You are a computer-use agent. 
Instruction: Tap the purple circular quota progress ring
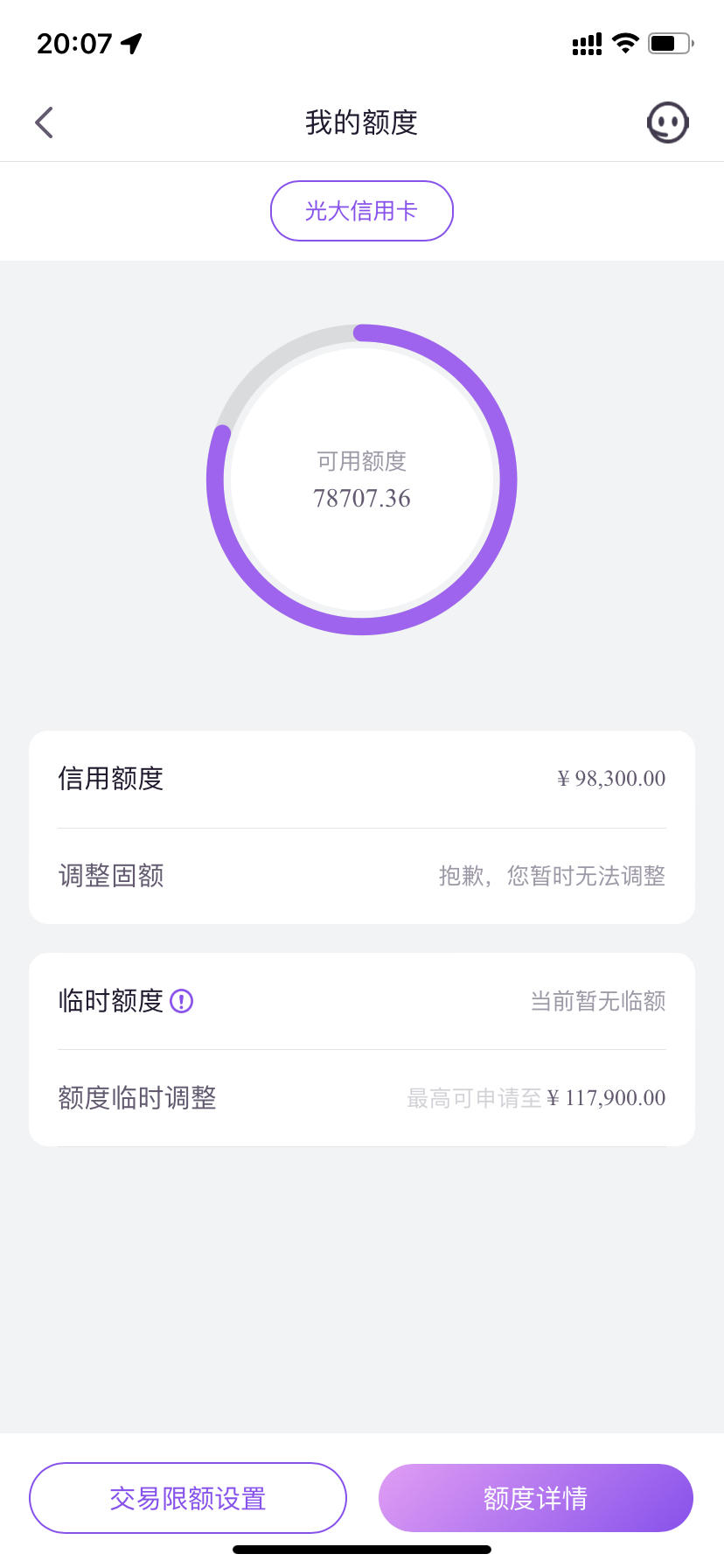tap(362, 479)
